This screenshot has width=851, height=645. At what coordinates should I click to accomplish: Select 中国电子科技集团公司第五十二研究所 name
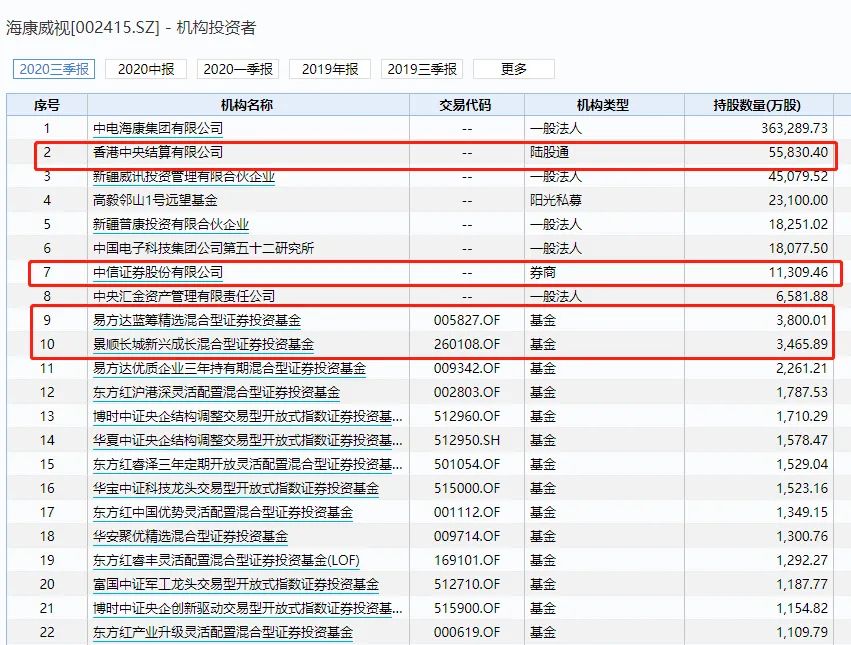204,248
